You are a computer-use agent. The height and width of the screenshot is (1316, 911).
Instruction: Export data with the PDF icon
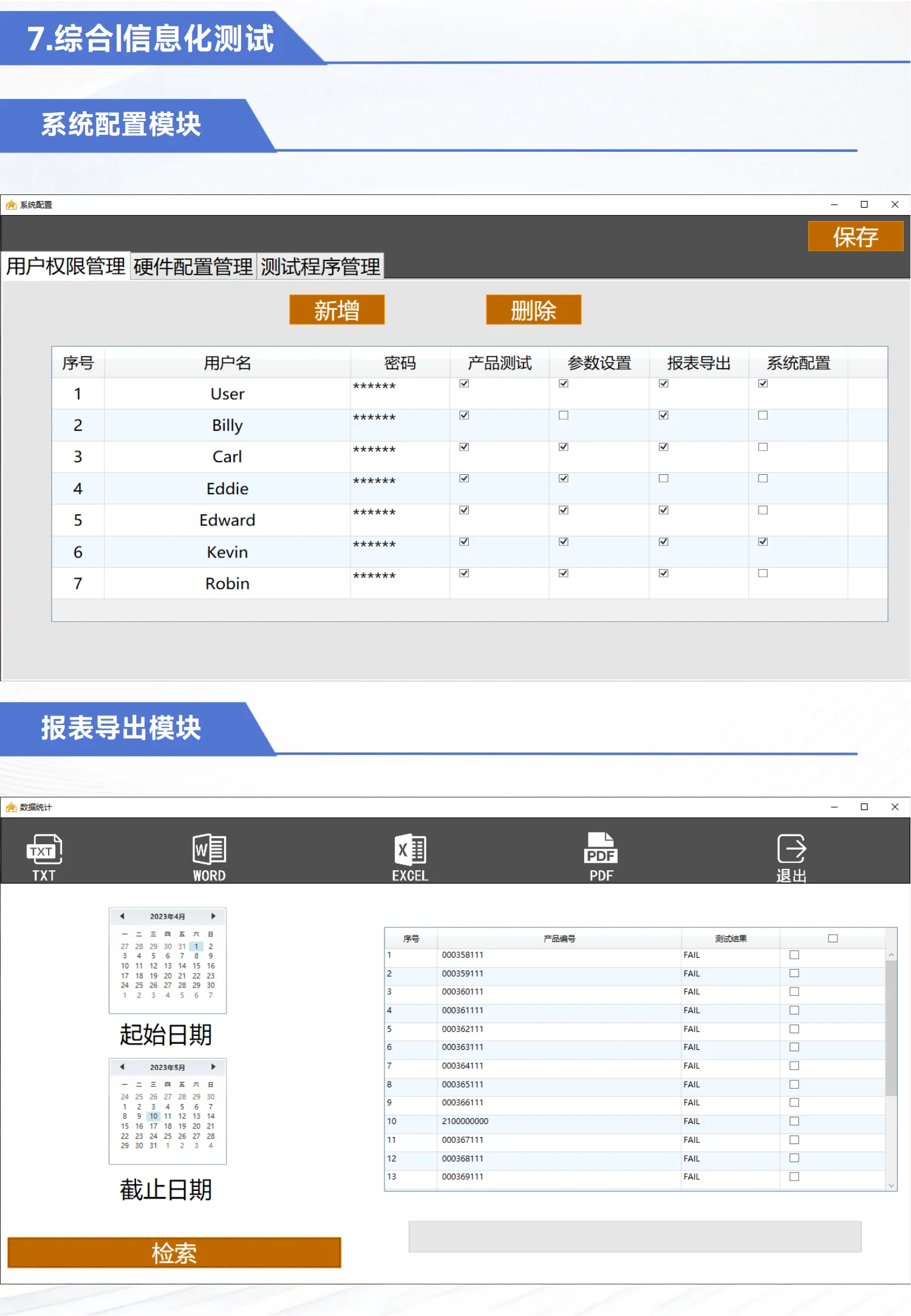[601, 856]
